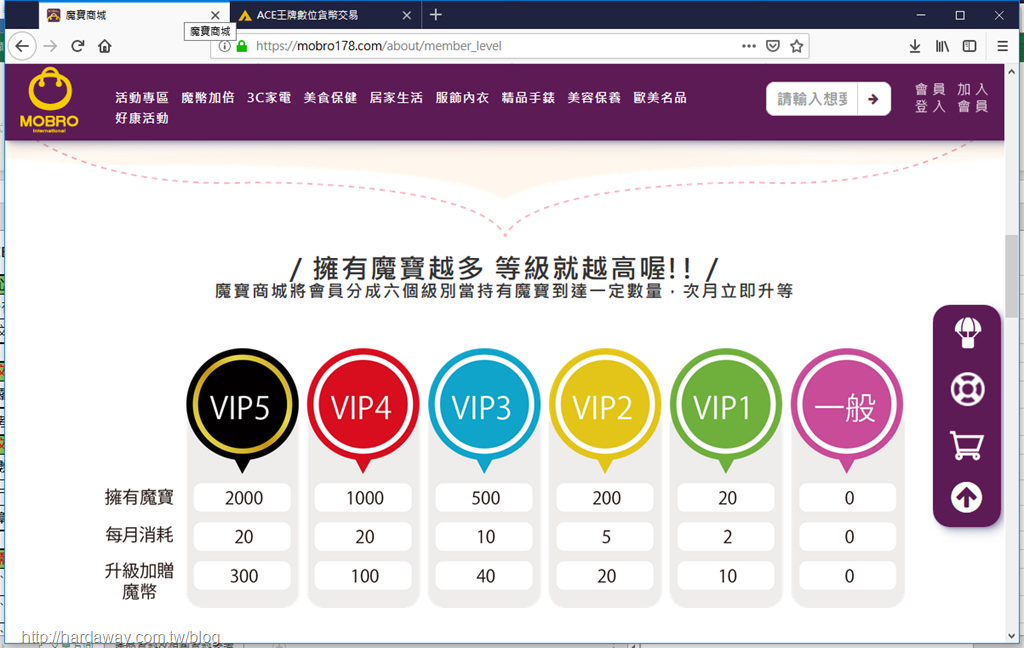This screenshot has width=1024, height=648.
Task: Click VIP1 每月消耗 value 2
Action: coord(726,537)
